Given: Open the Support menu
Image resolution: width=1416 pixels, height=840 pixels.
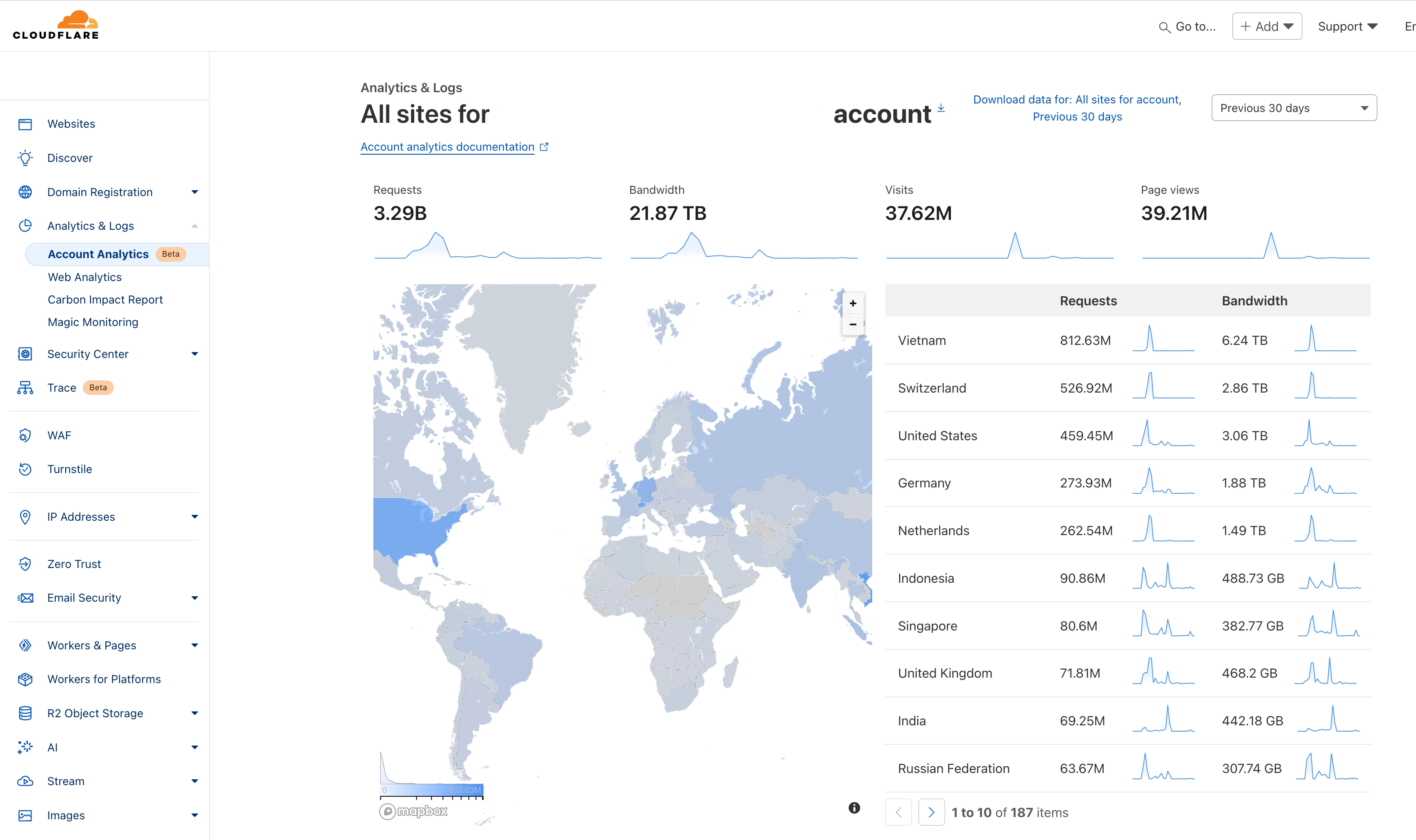Looking at the screenshot, I should [x=1348, y=26].
